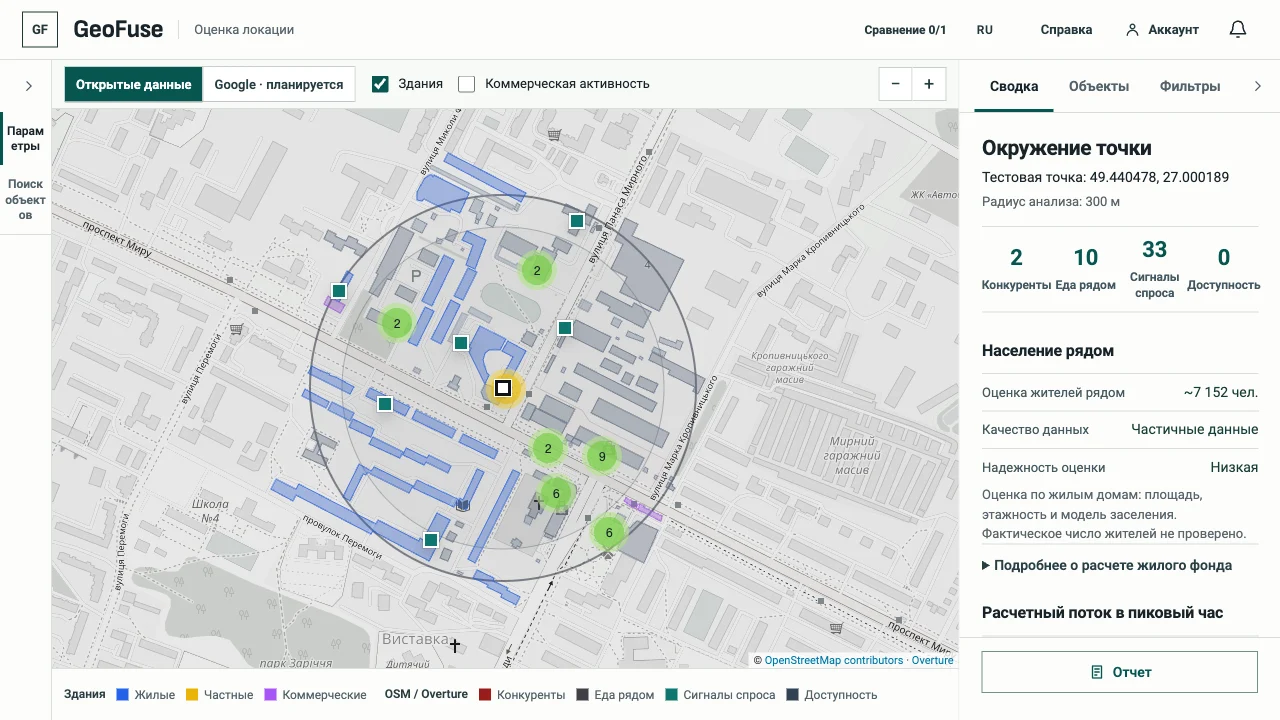Enable the Коммерческая активность checkbox
Viewport: 1280px width, 720px height.
tap(466, 84)
